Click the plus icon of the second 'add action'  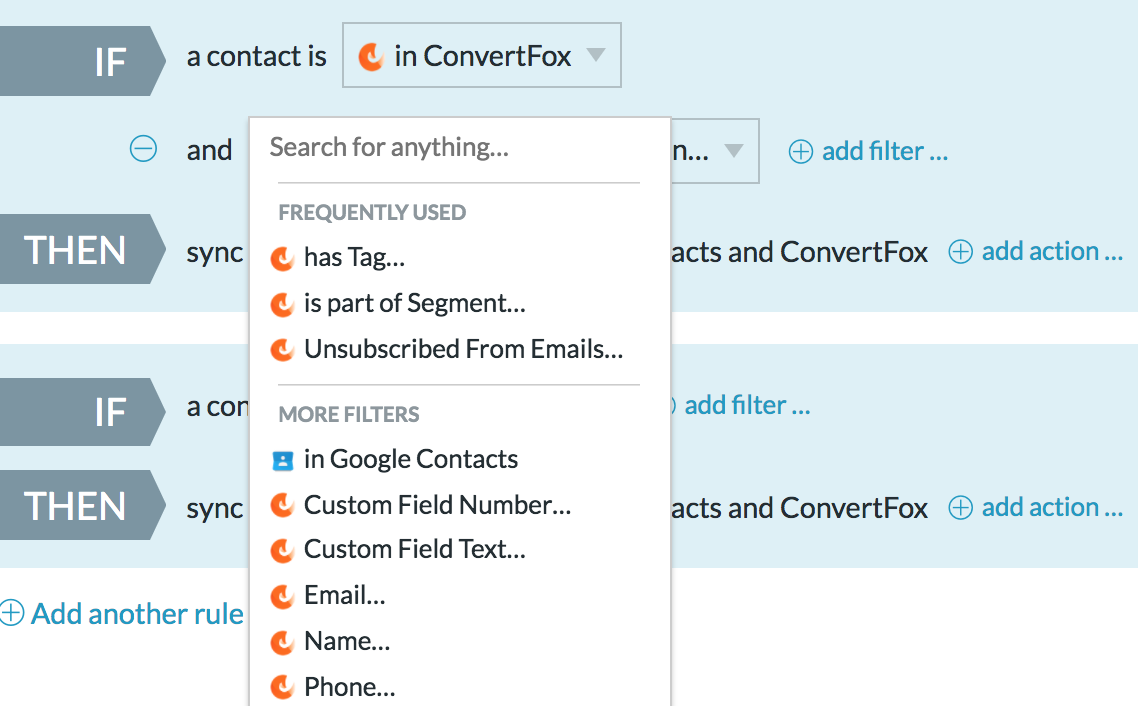point(960,507)
